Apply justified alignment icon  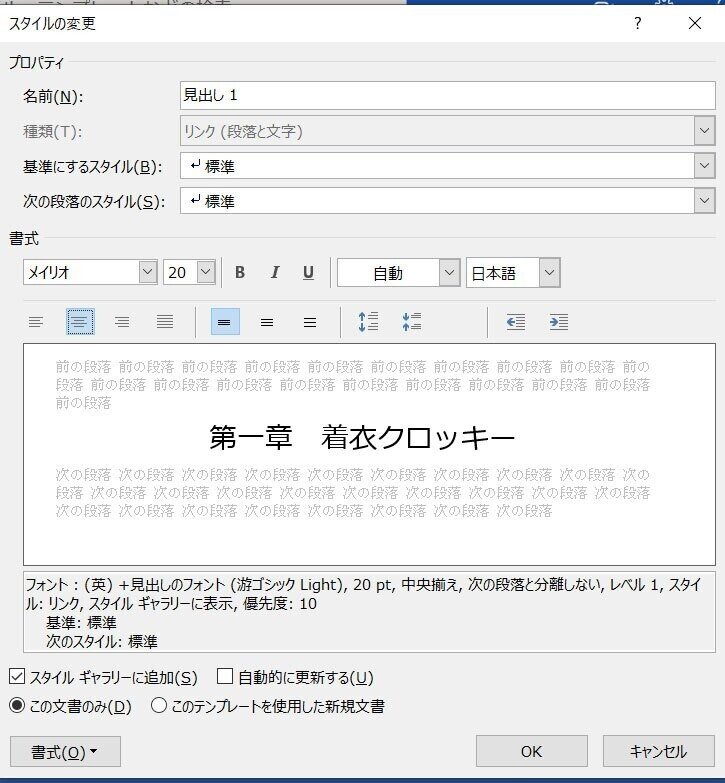(165, 322)
